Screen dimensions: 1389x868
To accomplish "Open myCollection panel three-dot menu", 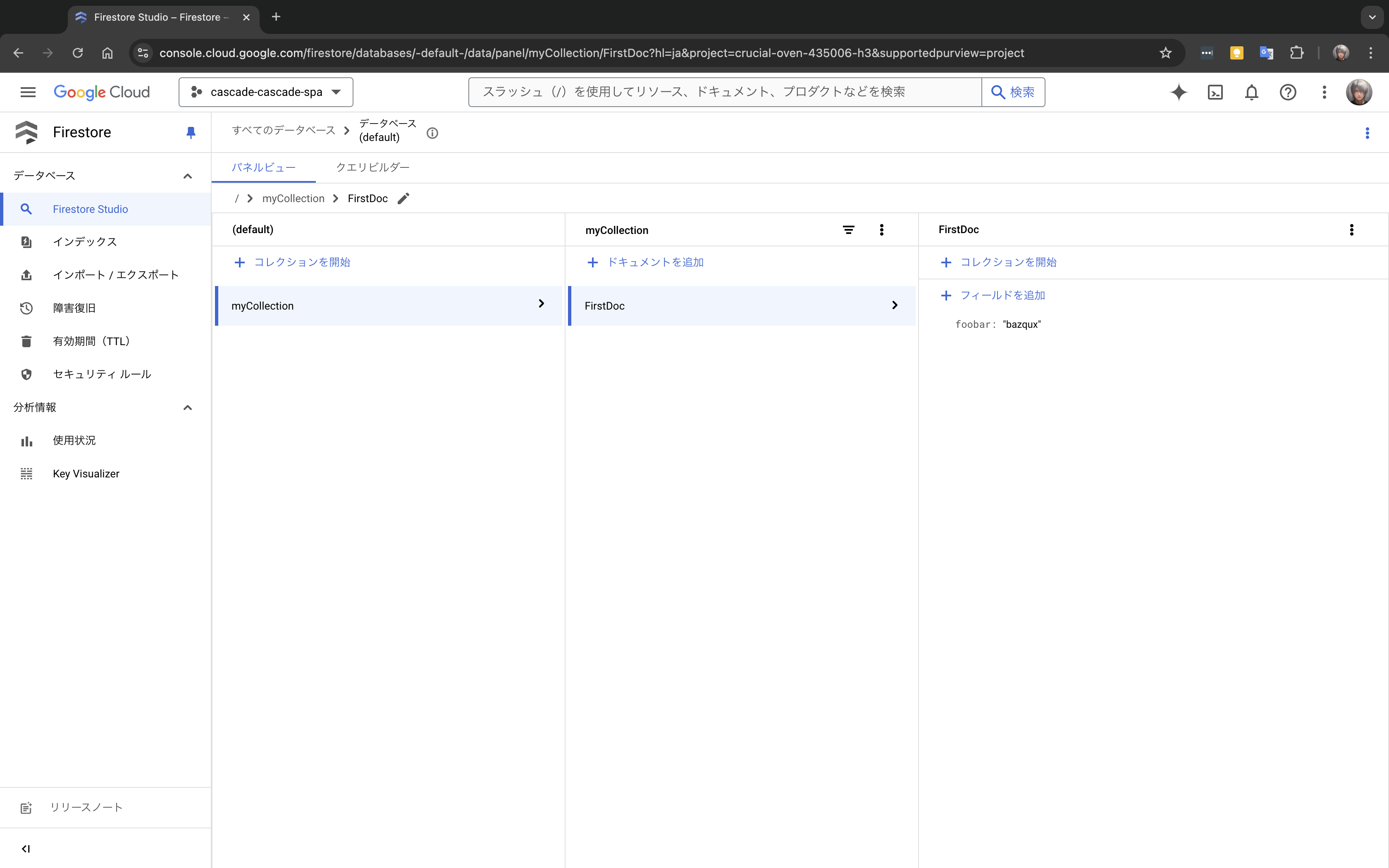I will (882, 230).
